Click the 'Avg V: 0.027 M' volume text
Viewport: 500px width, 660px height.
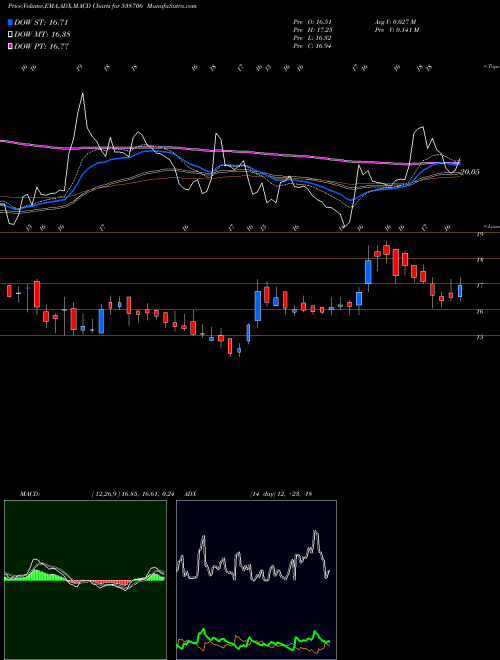coord(395,22)
